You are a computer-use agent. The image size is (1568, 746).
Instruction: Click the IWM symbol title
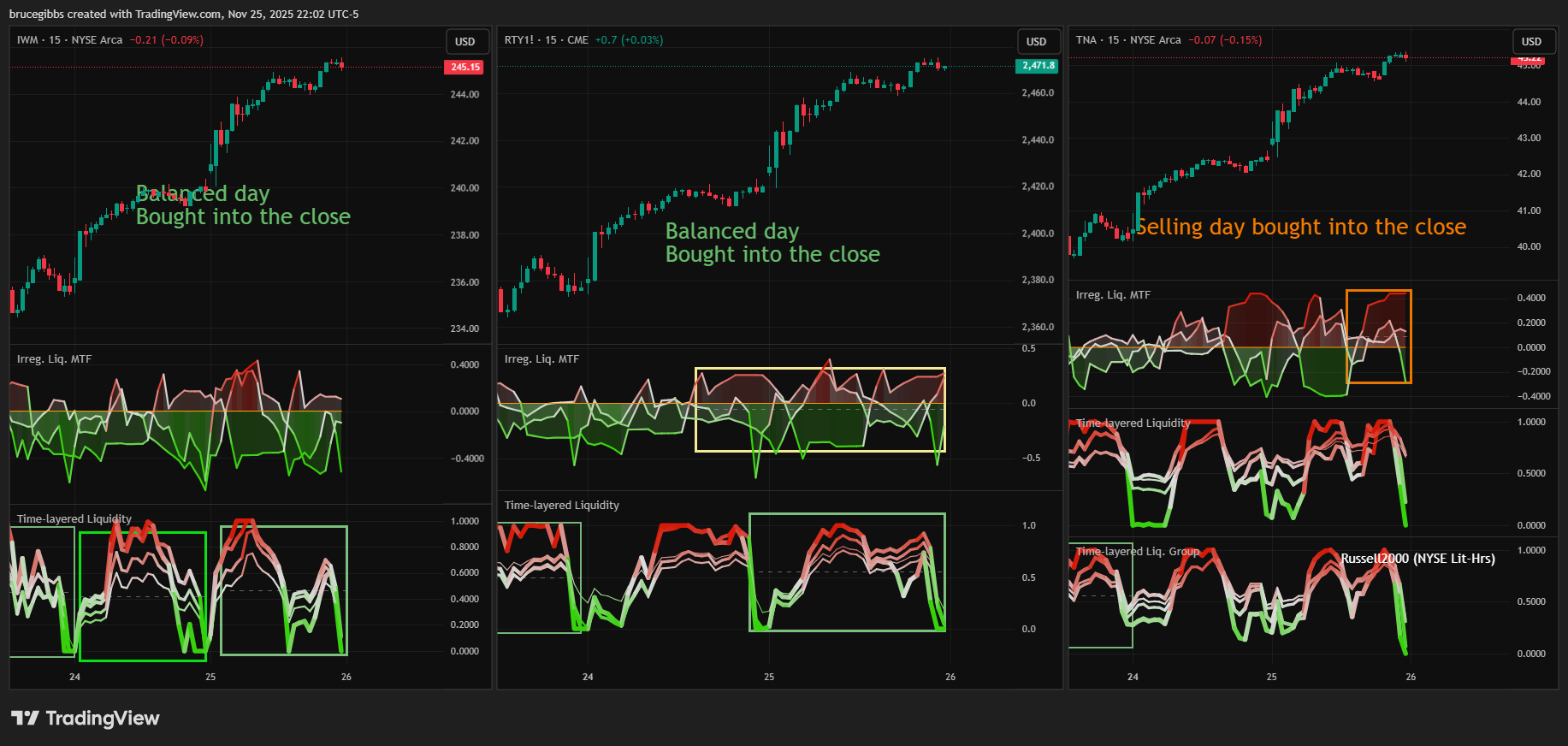click(27, 40)
